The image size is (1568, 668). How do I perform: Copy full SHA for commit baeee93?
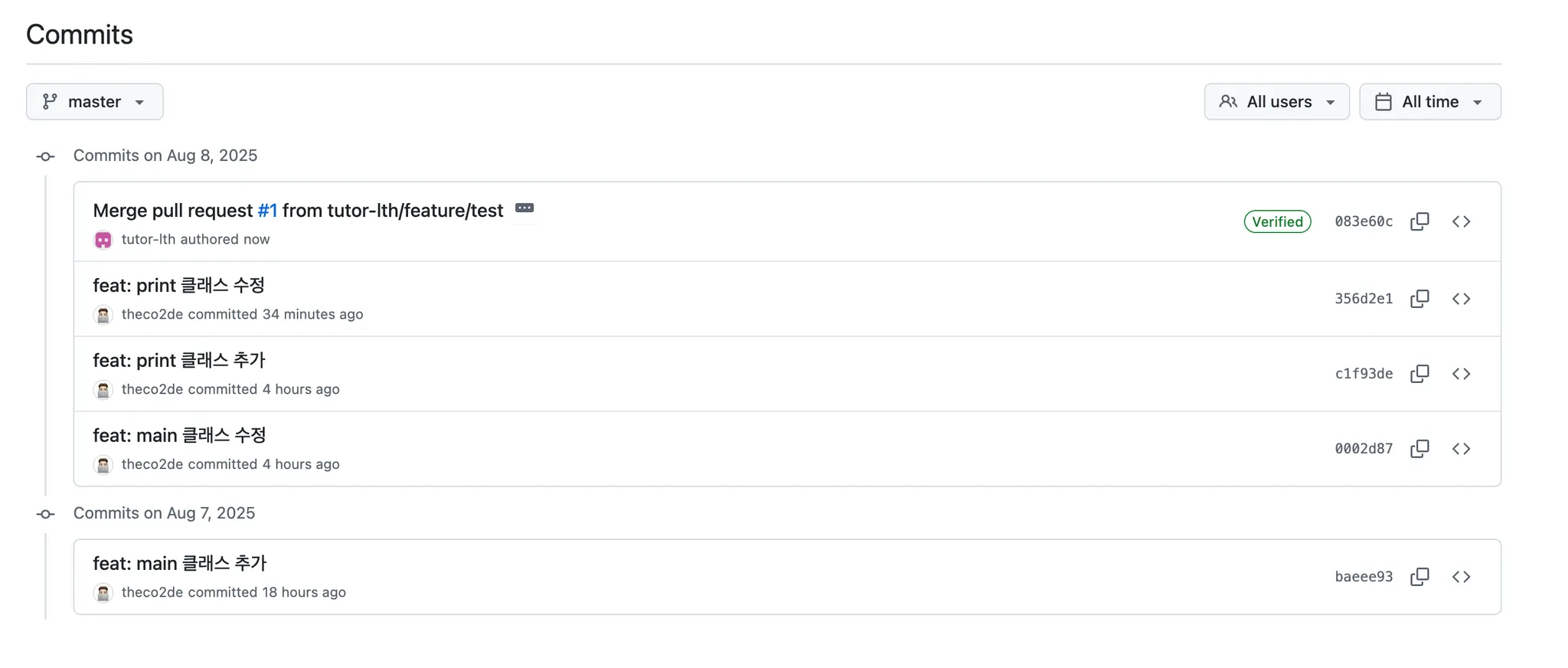(1419, 577)
